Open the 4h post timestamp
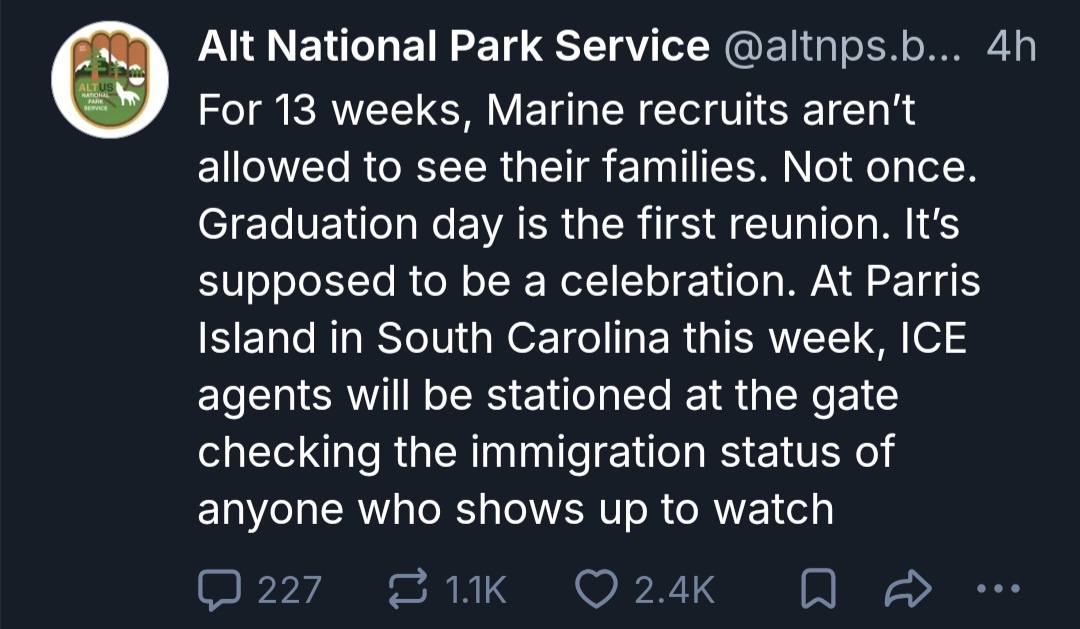1080x629 pixels. pyautogui.click(x=1010, y=47)
